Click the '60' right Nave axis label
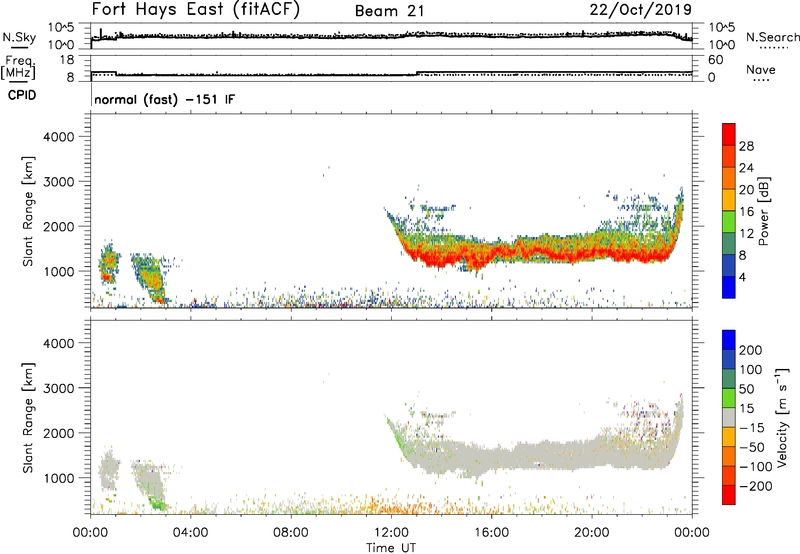Viewport: 800px width, 554px height. [715, 60]
